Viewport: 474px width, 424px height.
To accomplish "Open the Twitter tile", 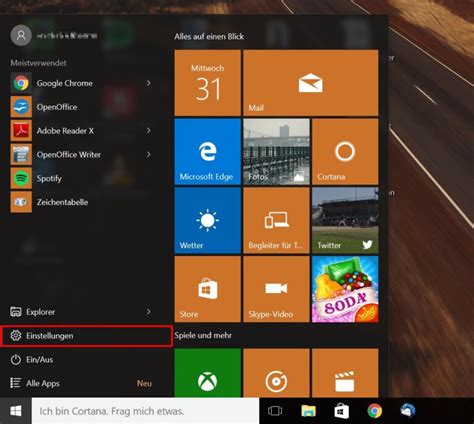I will tap(345, 220).
